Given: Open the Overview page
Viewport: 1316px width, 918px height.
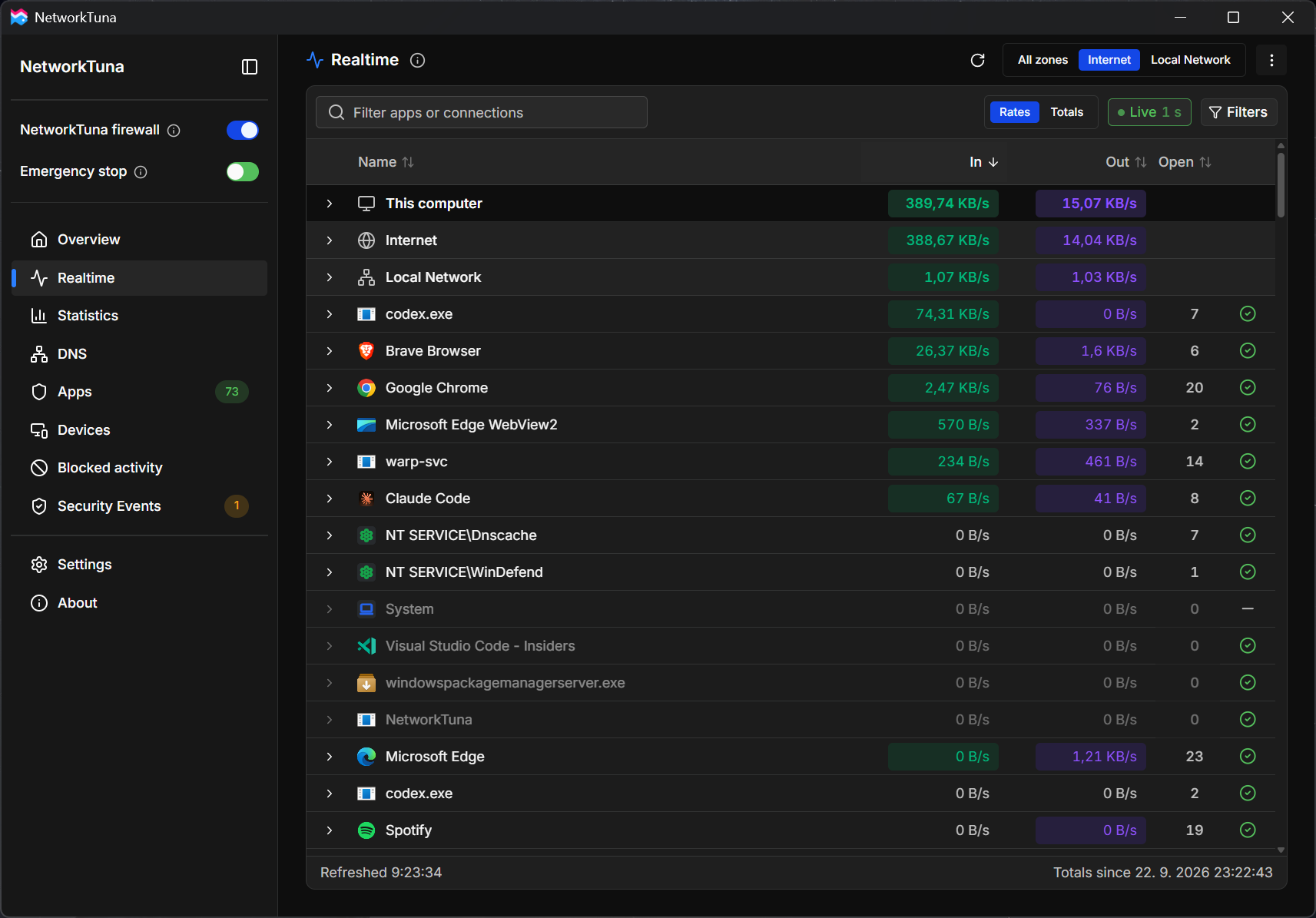Looking at the screenshot, I should point(140,240).
